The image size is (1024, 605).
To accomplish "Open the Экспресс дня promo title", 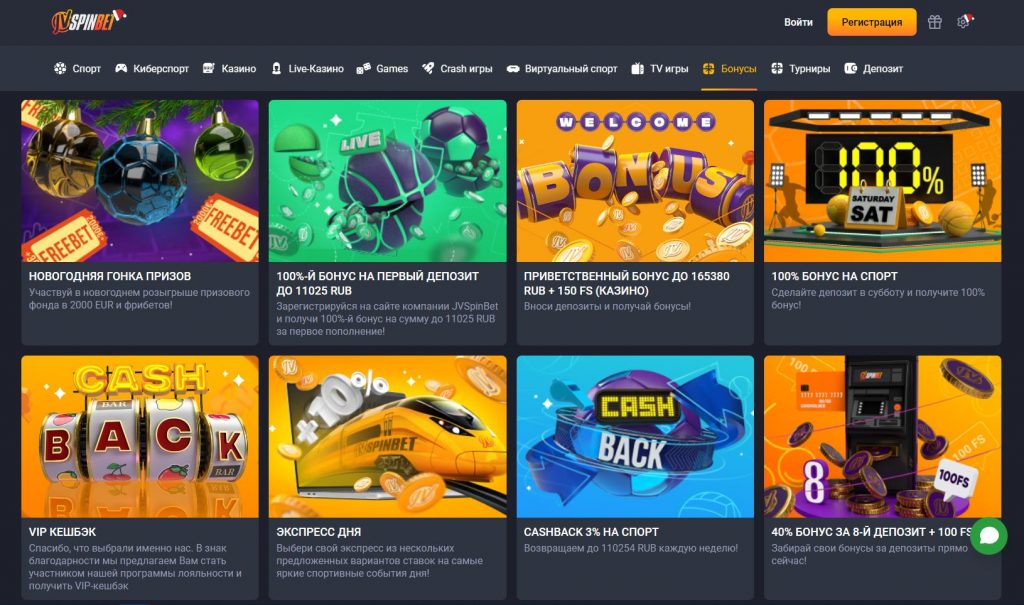I will pyautogui.click(x=319, y=532).
